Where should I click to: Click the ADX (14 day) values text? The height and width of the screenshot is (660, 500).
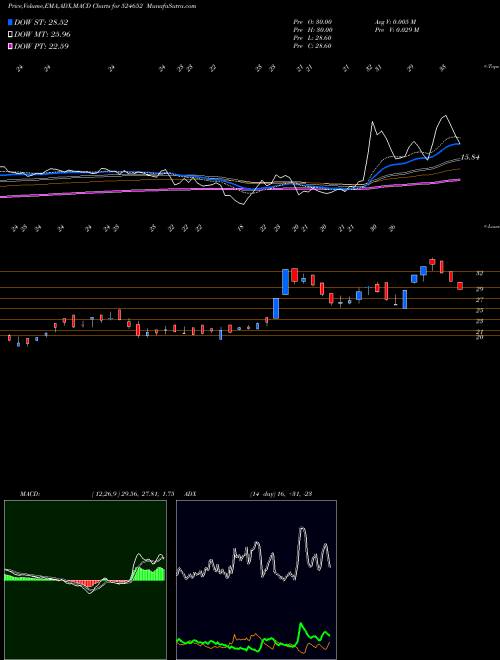click(280, 493)
